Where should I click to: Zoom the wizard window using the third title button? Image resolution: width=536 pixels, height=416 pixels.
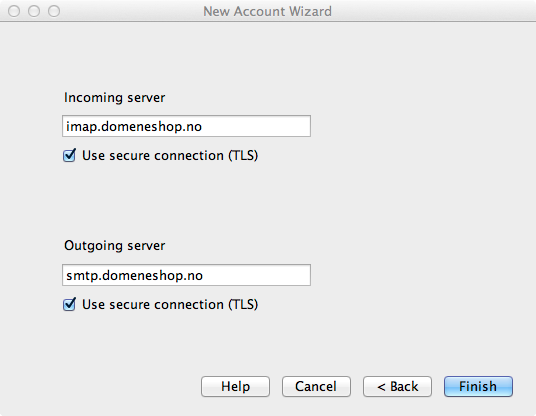(54, 11)
